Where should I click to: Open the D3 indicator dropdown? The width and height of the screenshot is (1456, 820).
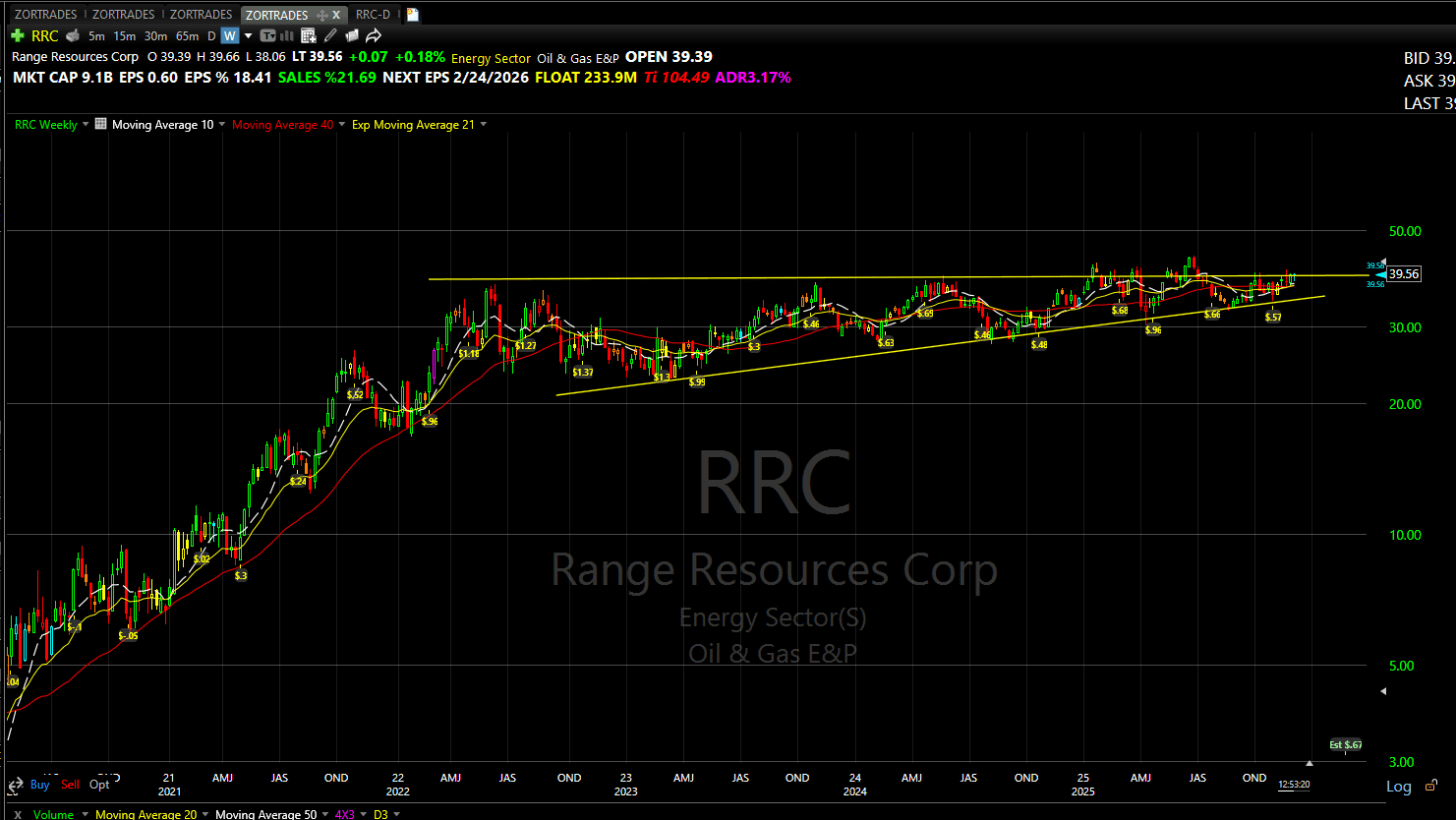point(394,815)
